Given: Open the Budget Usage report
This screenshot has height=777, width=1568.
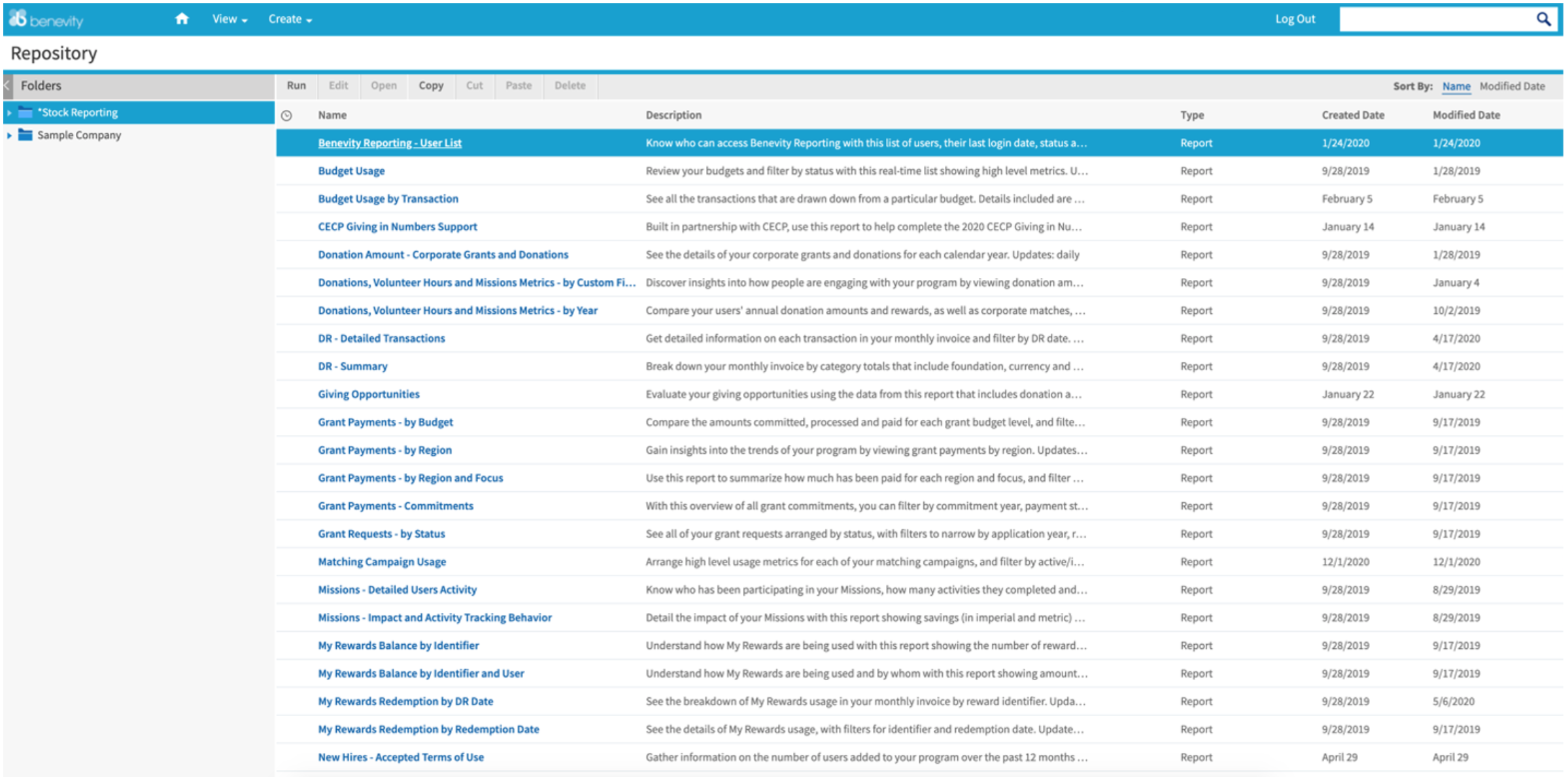Looking at the screenshot, I should click(350, 171).
